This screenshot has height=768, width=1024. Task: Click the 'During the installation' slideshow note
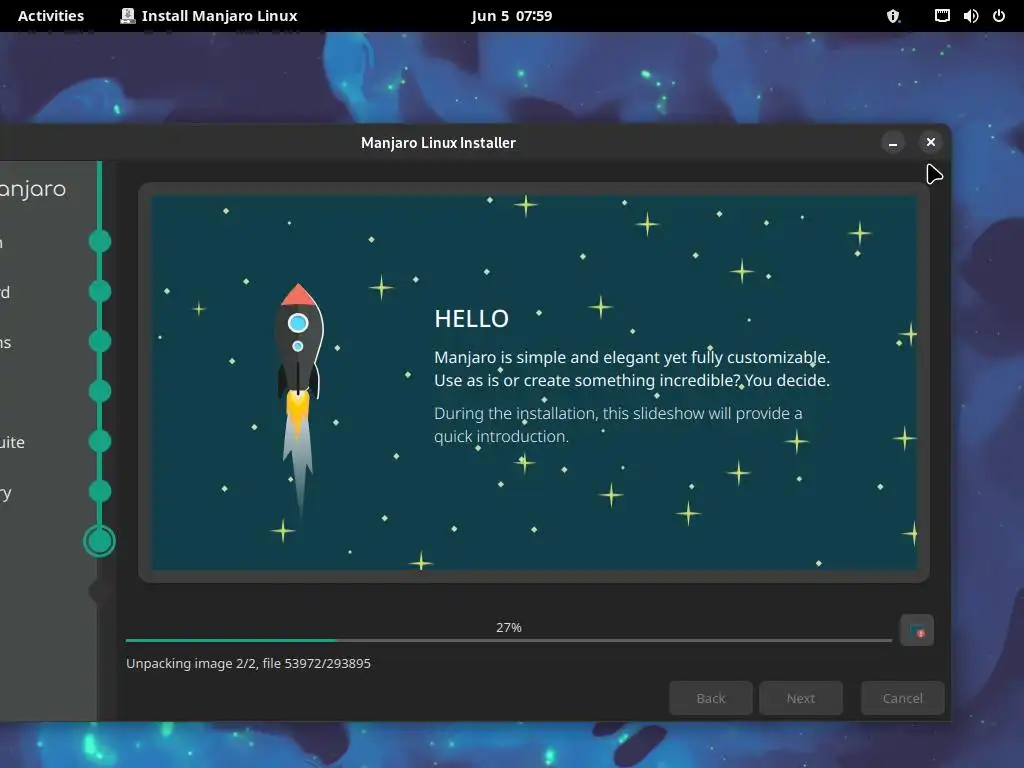(x=618, y=424)
